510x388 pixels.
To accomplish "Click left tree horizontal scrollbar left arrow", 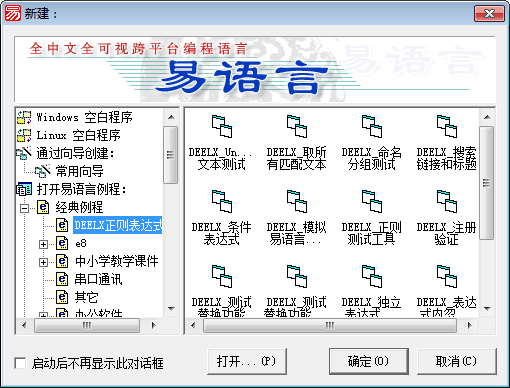I will tap(24, 325).
